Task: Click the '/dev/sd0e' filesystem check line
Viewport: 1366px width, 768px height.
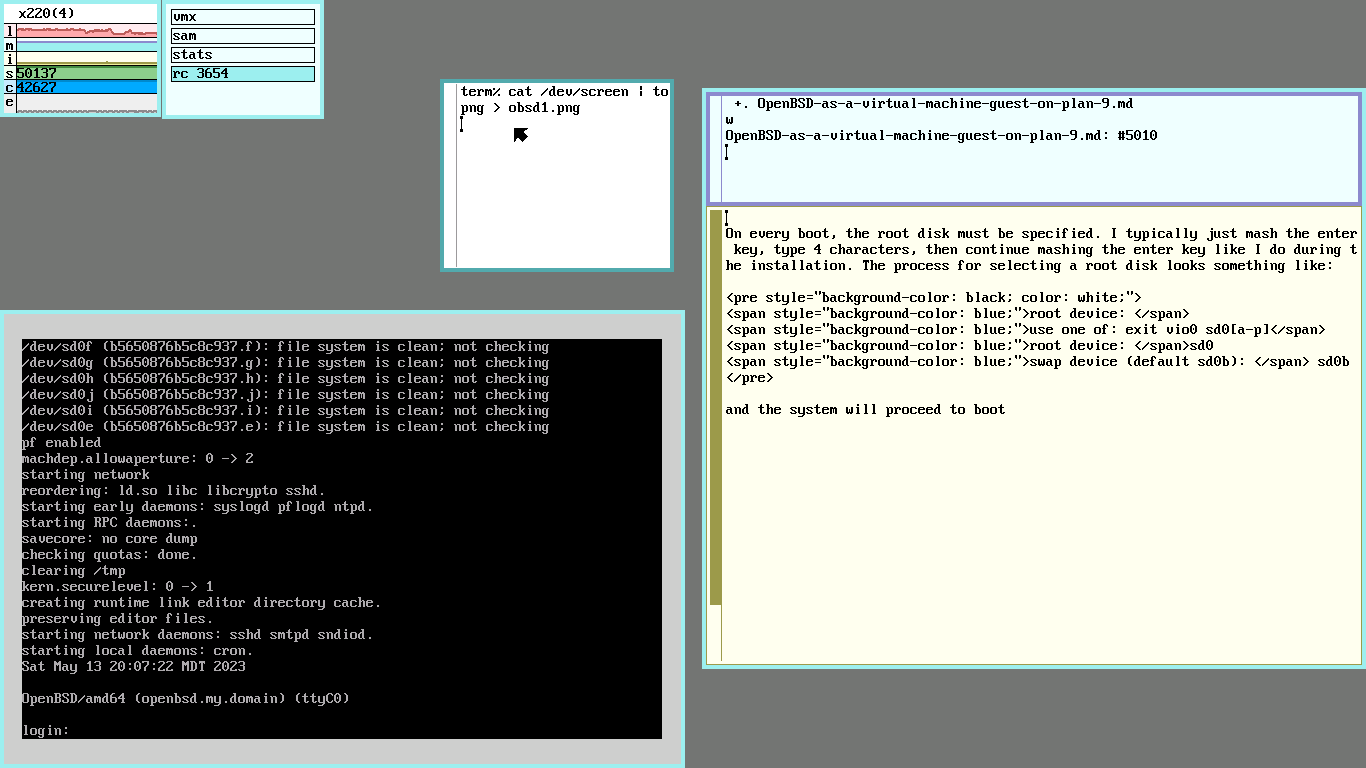Action: (x=286, y=427)
